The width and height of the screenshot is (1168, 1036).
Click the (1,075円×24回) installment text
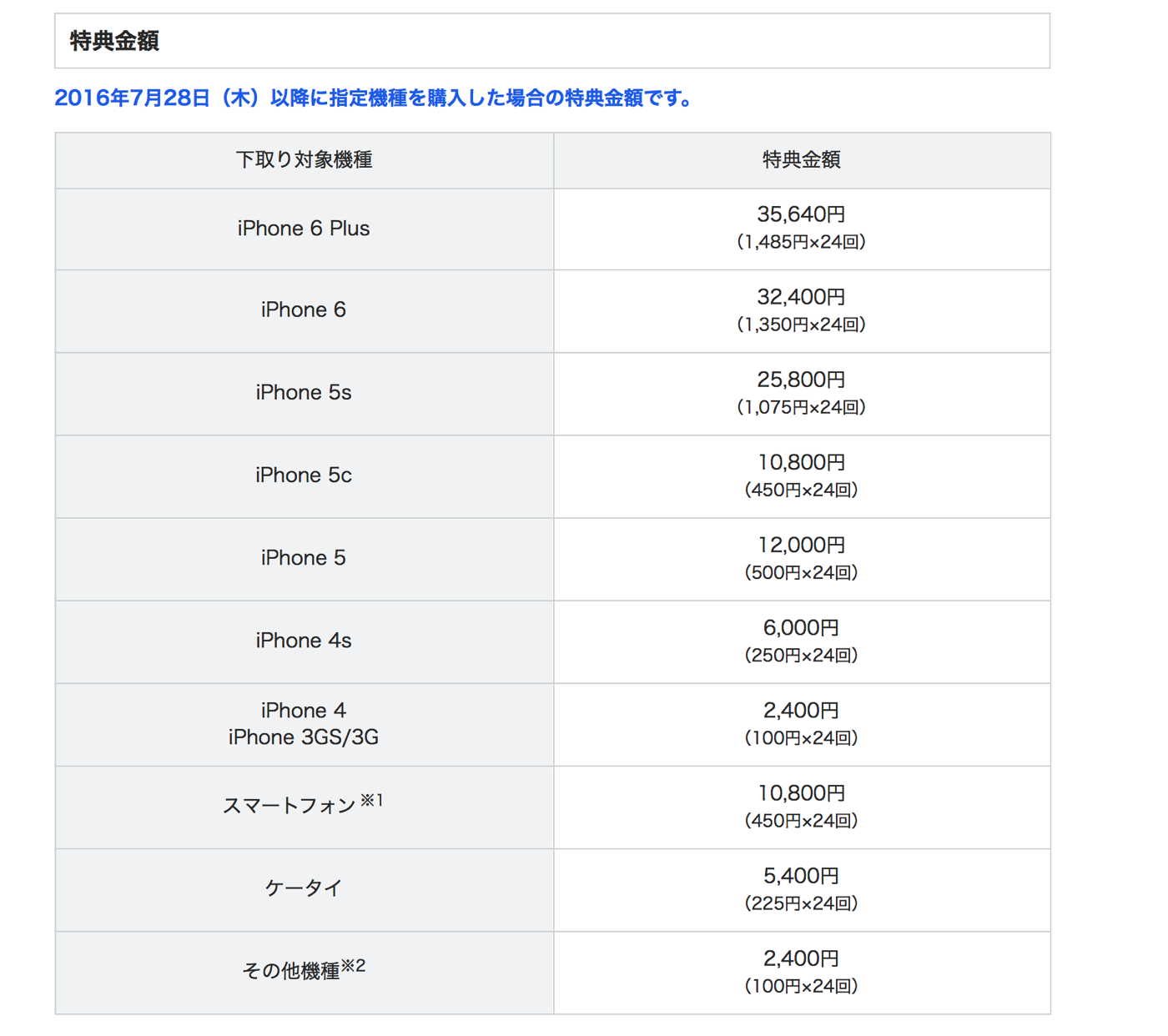click(x=802, y=407)
